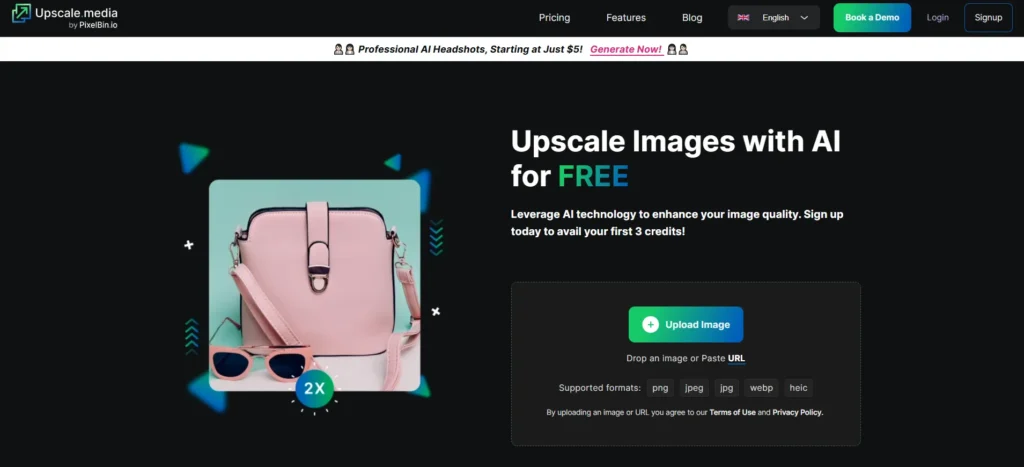
Task: Click the emoji icons before Professional AI Headshots
Action: (344, 49)
